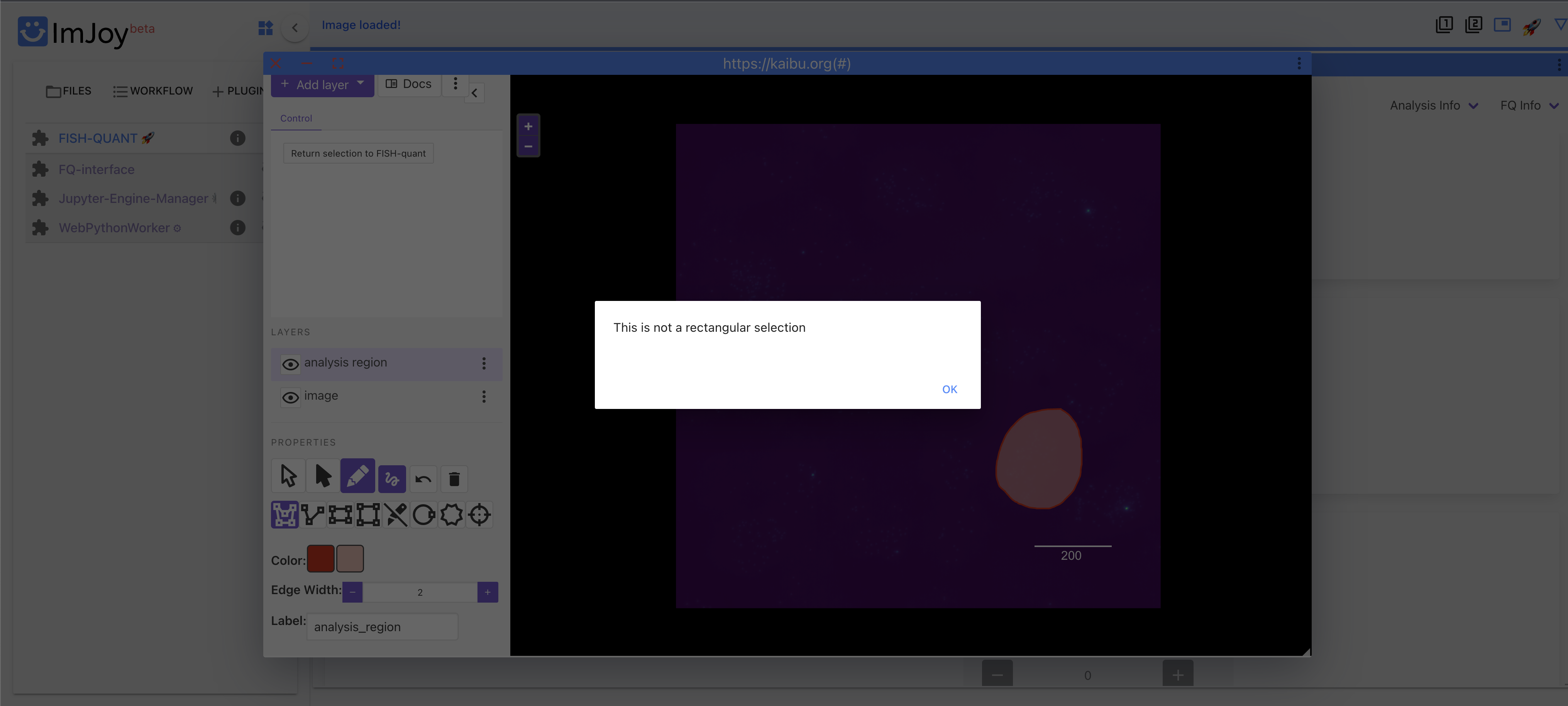The width and height of the screenshot is (1568, 706).
Task: Expand the FQ Info dropdown
Action: [1530, 106]
